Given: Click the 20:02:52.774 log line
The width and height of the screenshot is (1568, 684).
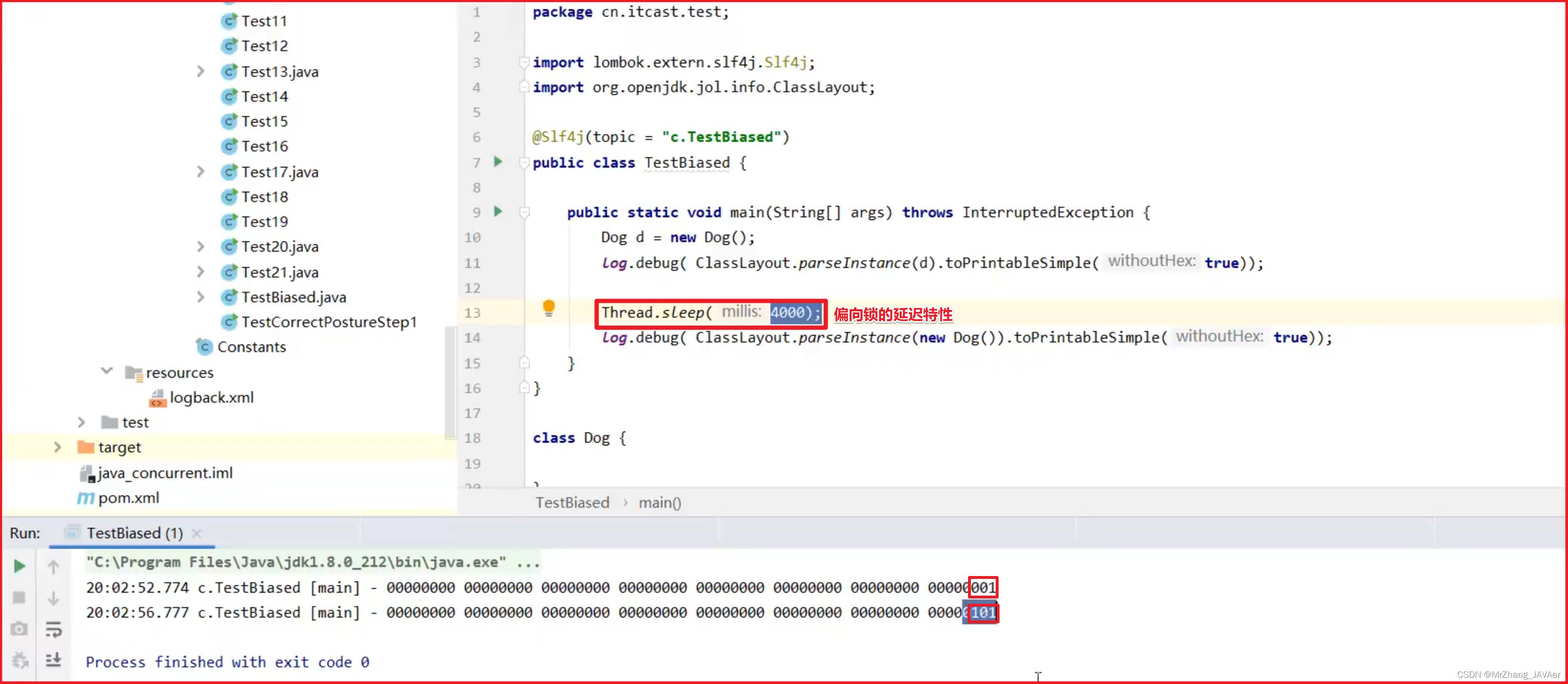Looking at the screenshot, I should tap(540, 587).
